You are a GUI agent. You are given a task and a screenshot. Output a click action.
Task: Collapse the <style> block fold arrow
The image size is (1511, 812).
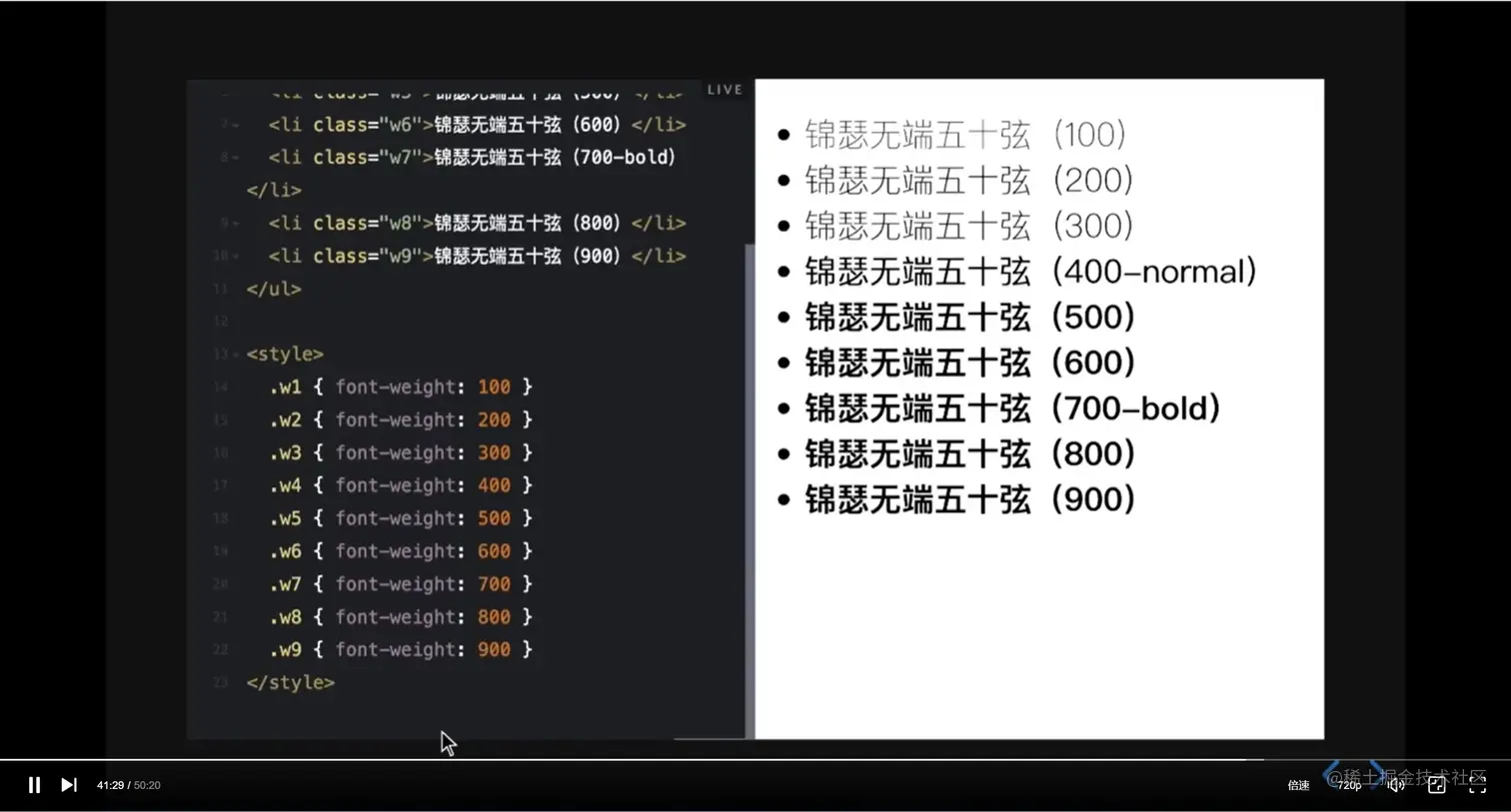[x=236, y=355]
